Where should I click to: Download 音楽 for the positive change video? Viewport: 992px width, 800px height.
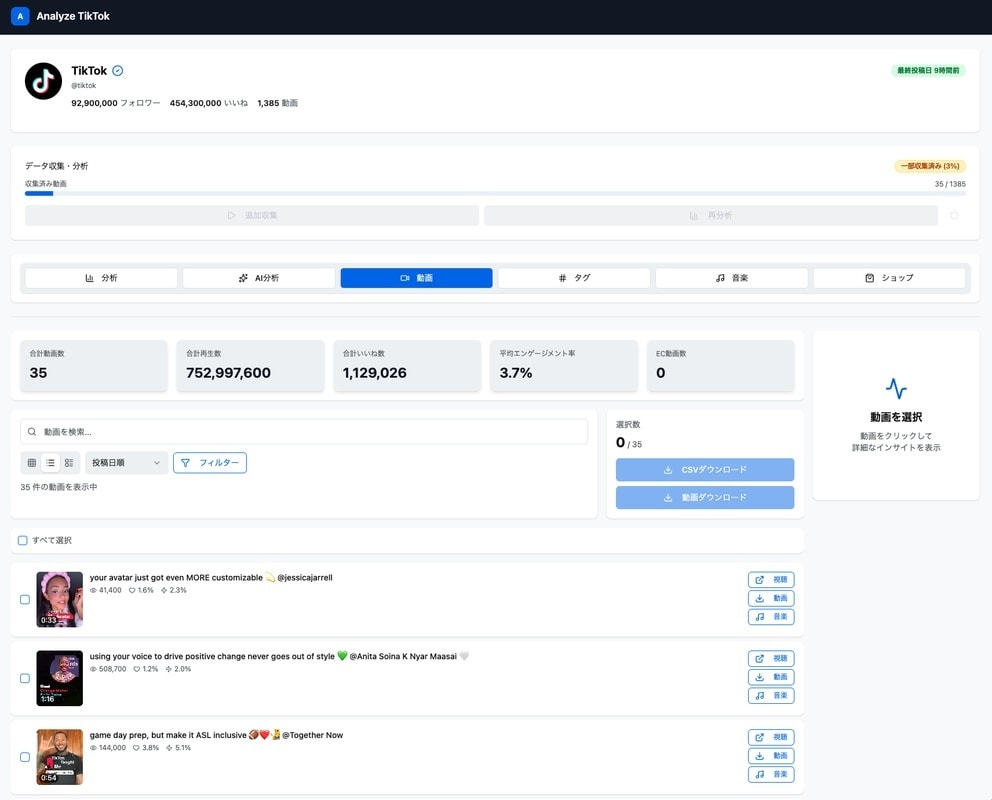(x=771, y=696)
